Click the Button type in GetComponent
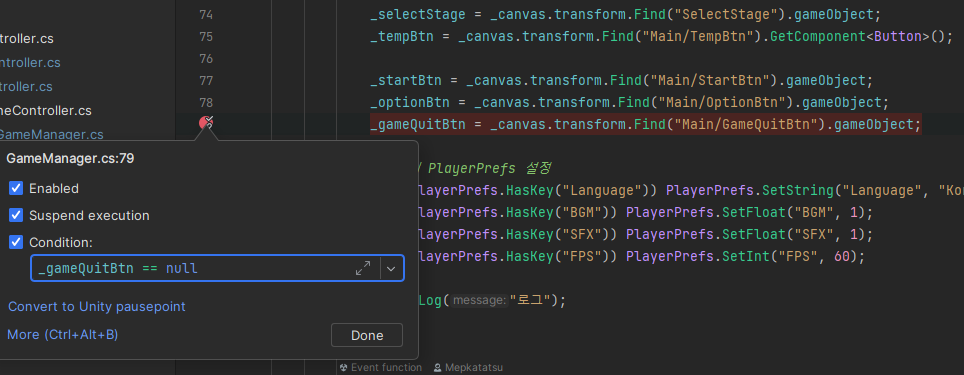This screenshot has width=964, height=375. 898,36
